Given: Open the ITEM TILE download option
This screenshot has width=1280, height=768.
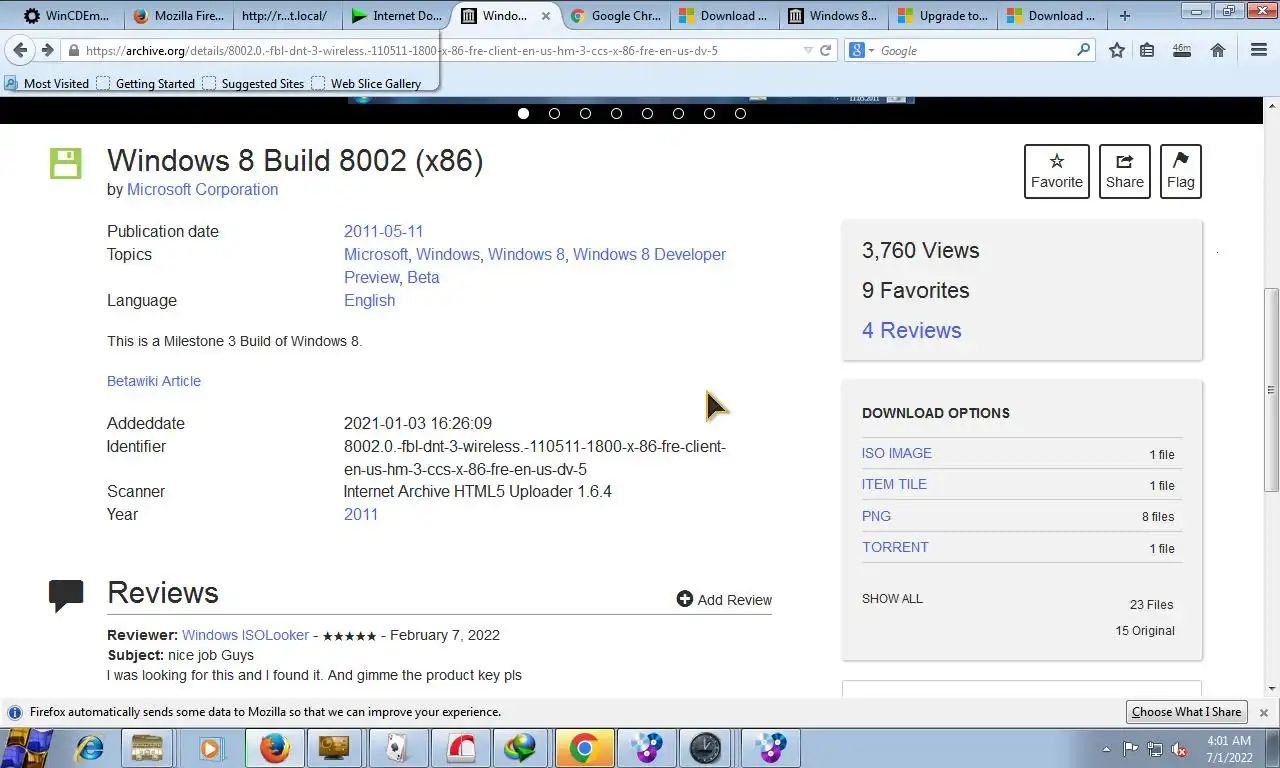Looking at the screenshot, I should (894, 484).
